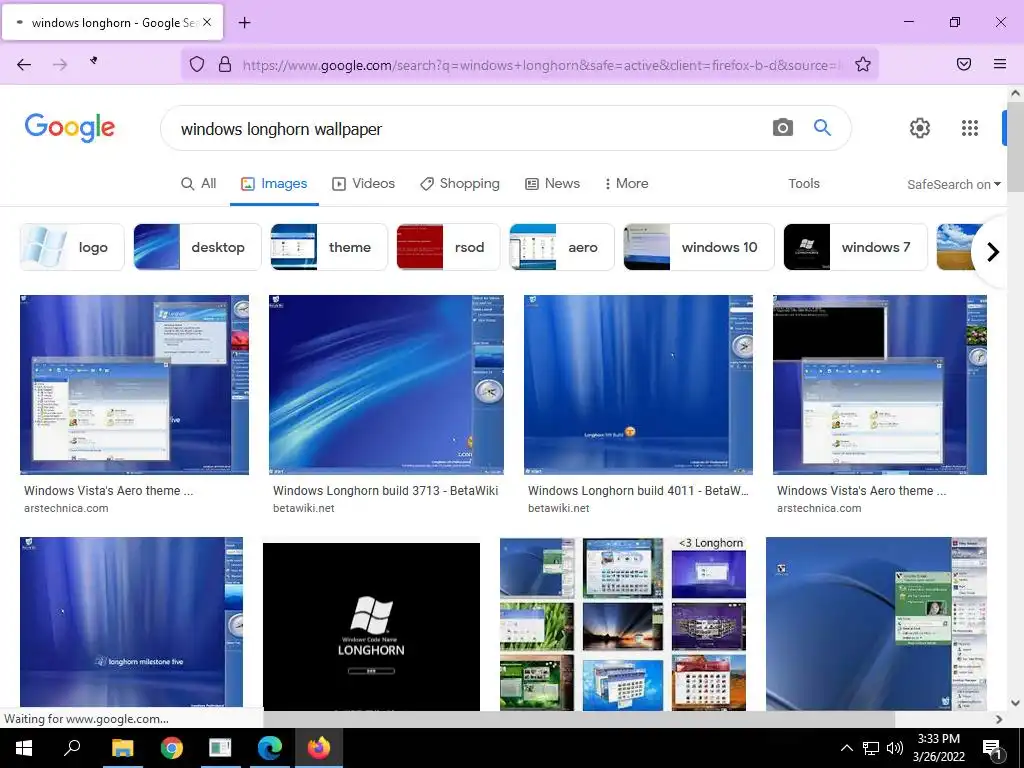
Task: Open the Firefox hamburger menu
Action: [1000, 64]
